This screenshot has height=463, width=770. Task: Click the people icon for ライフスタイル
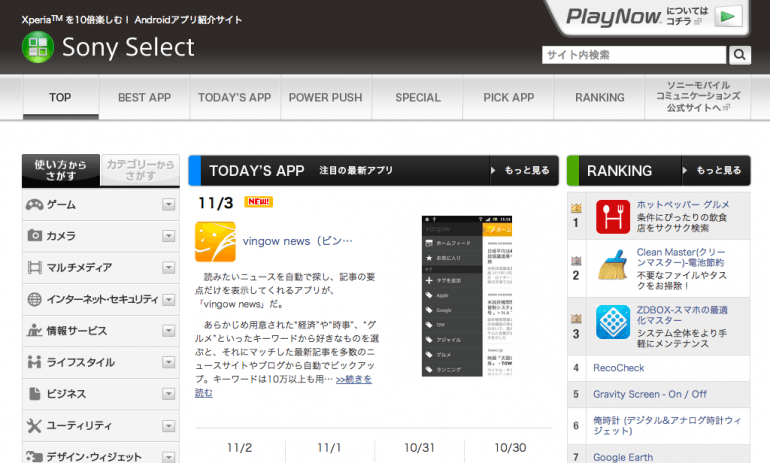[x=34, y=362]
